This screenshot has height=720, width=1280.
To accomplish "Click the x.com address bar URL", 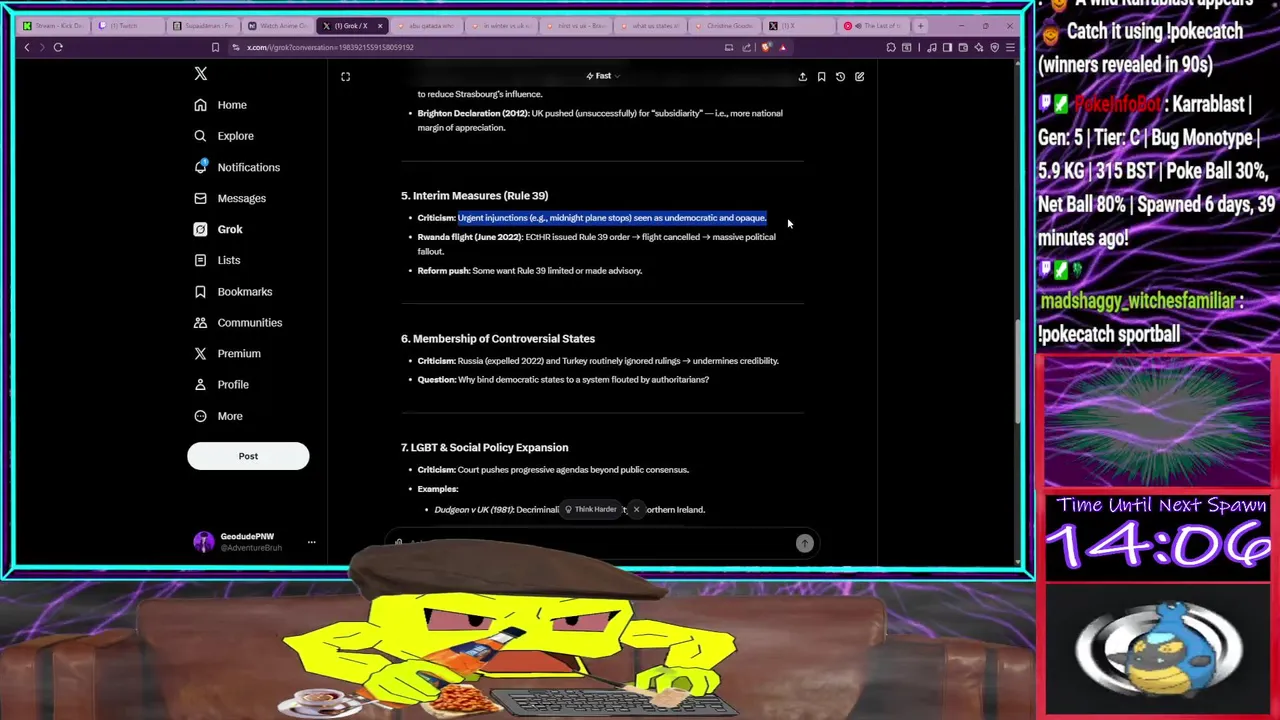I will coord(330,47).
